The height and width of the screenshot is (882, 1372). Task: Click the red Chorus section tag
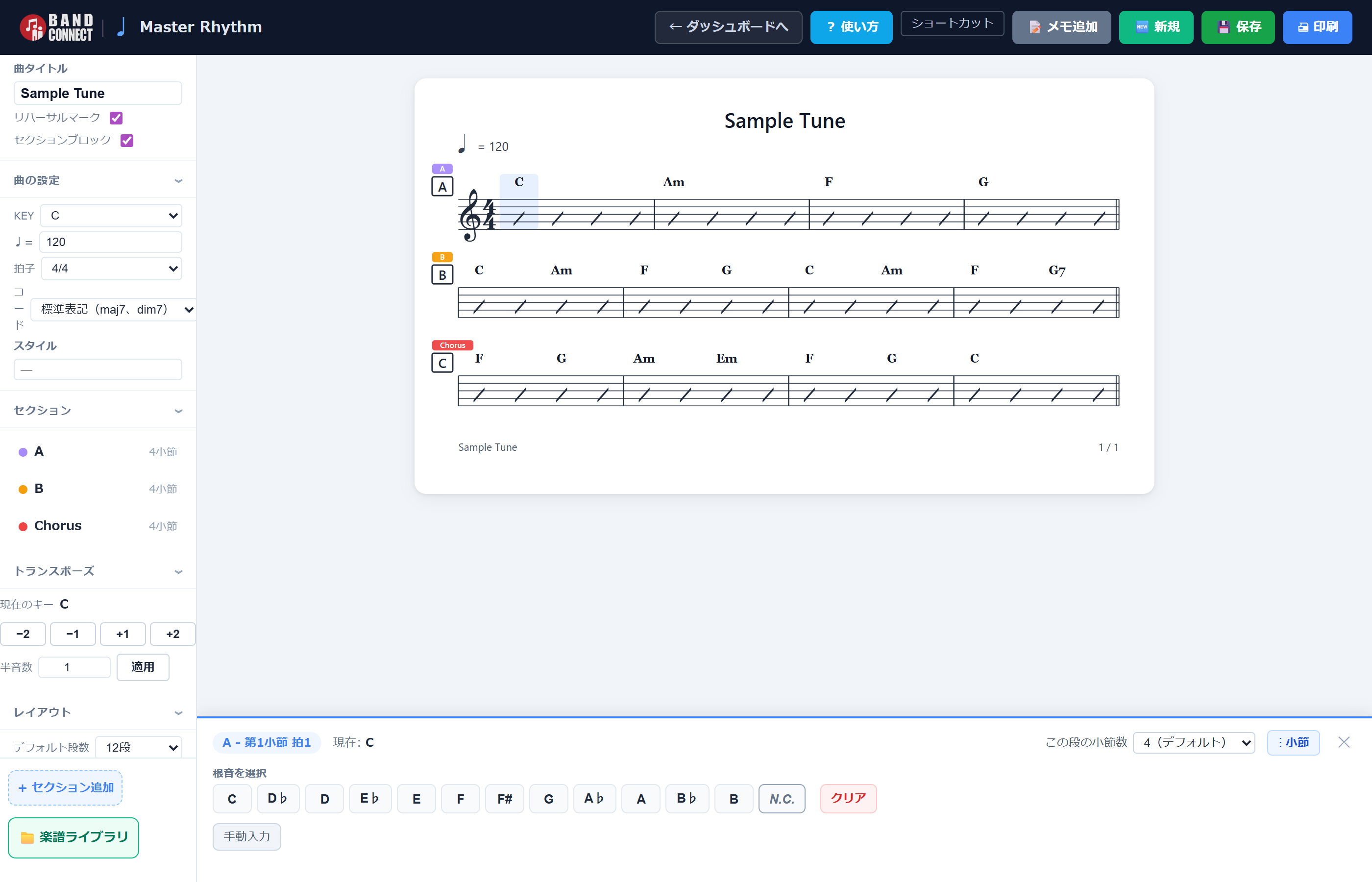click(452, 345)
